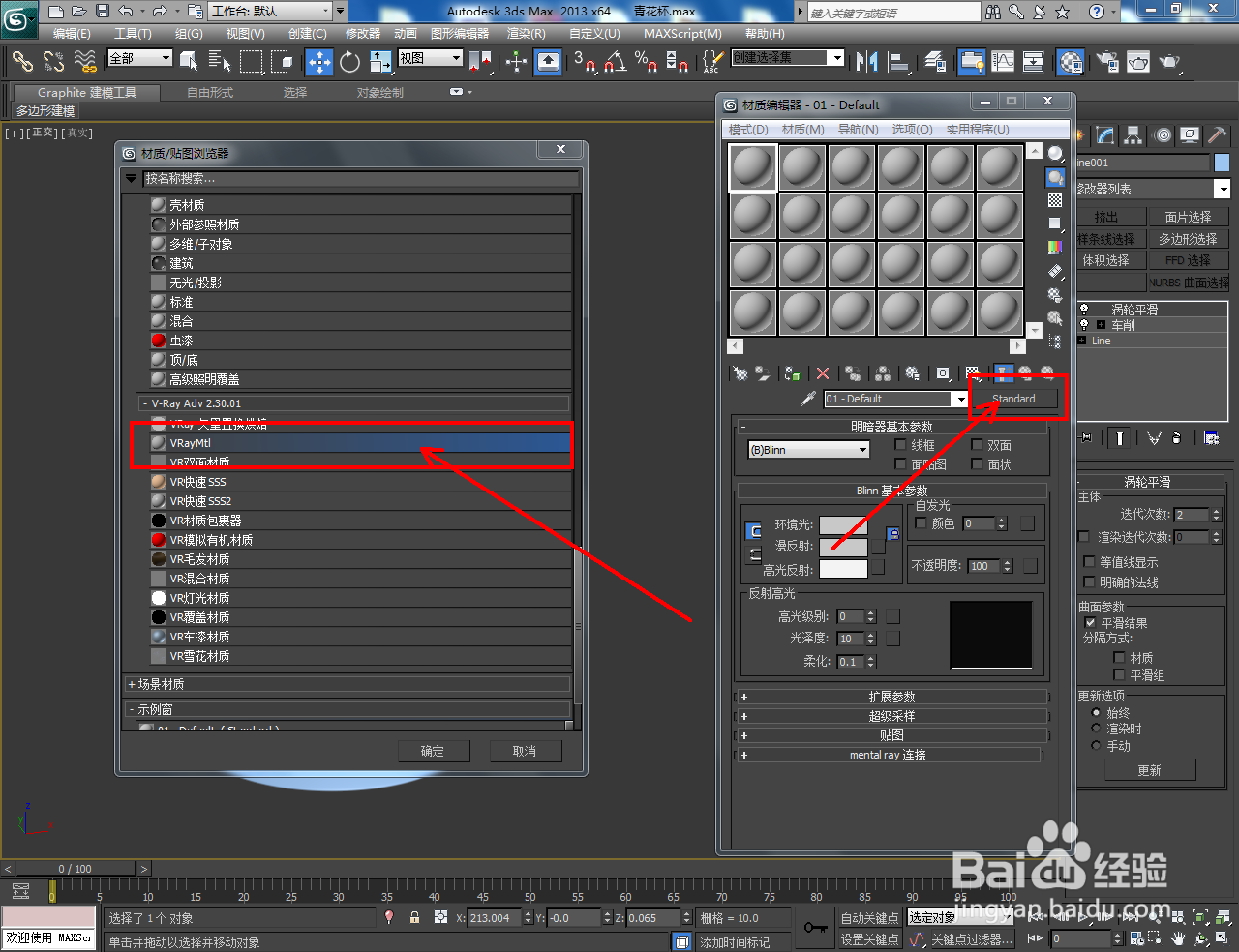Screen dimensions: 1239x952
Task: Expand the 贴图 rollout
Action: pyautogui.click(x=891, y=735)
